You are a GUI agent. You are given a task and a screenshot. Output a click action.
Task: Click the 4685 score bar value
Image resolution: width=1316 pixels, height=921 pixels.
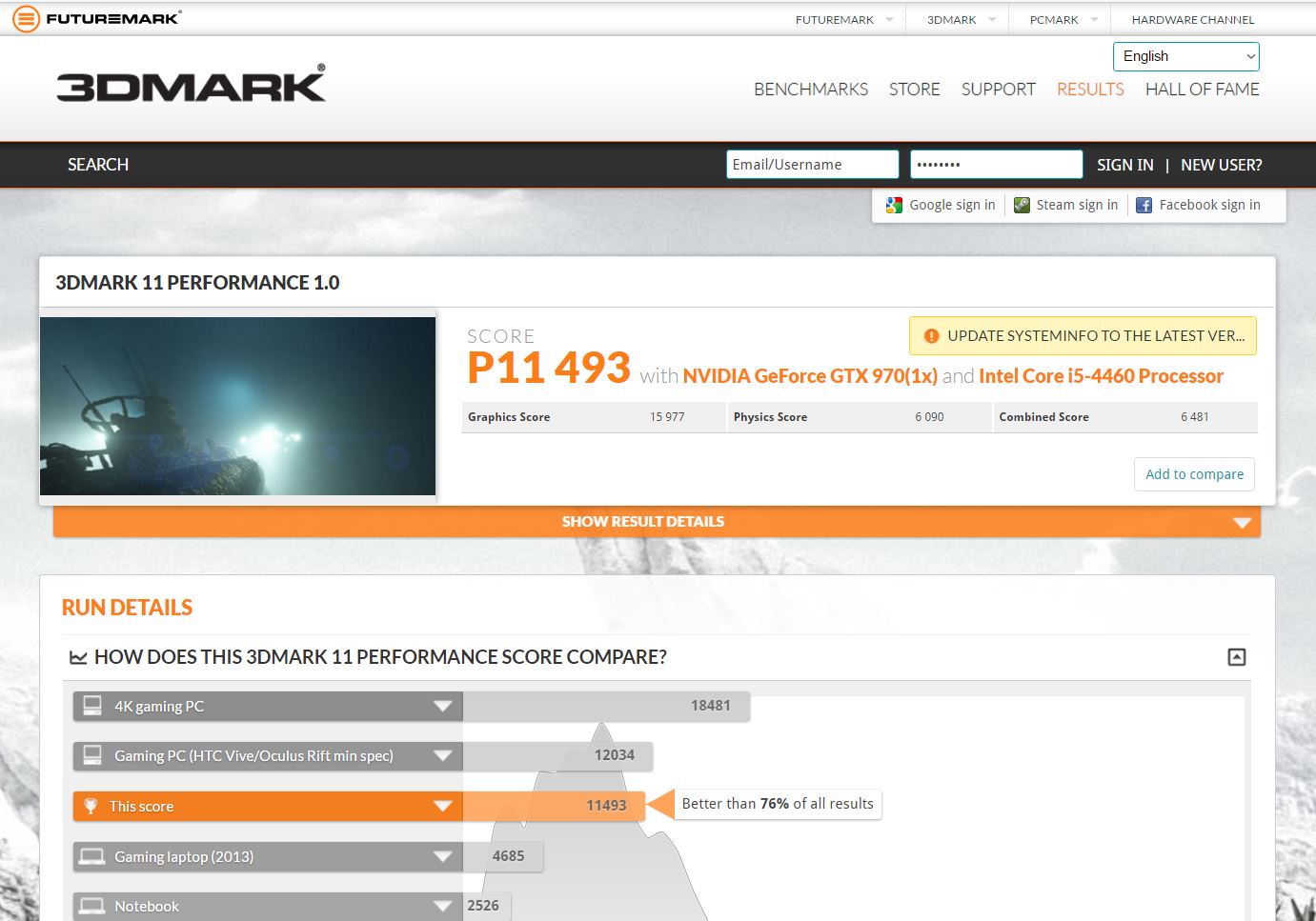[508, 856]
